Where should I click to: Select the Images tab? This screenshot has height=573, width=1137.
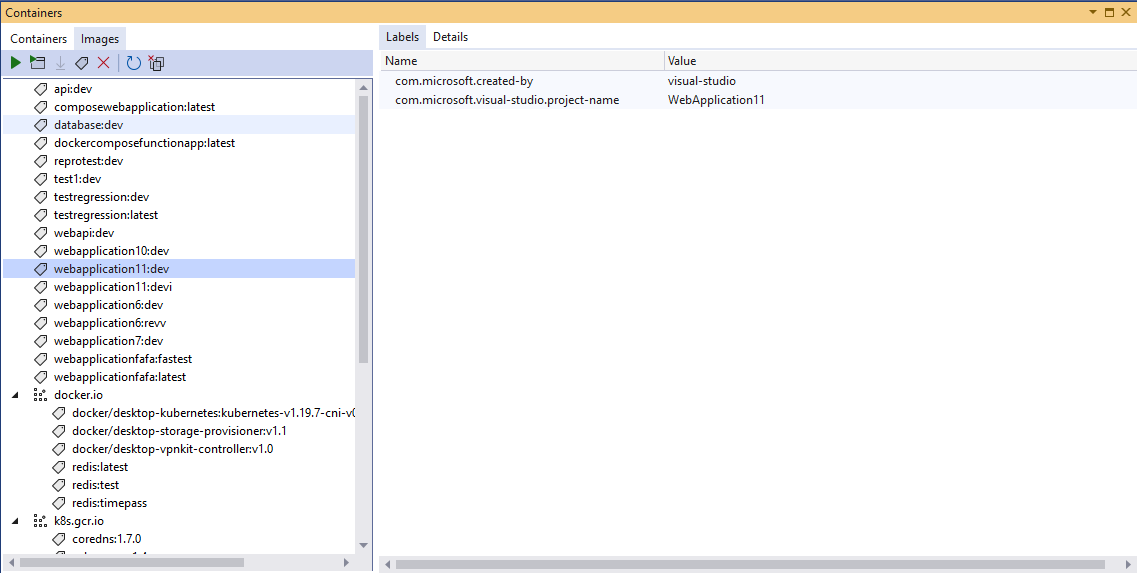click(100, 38)
